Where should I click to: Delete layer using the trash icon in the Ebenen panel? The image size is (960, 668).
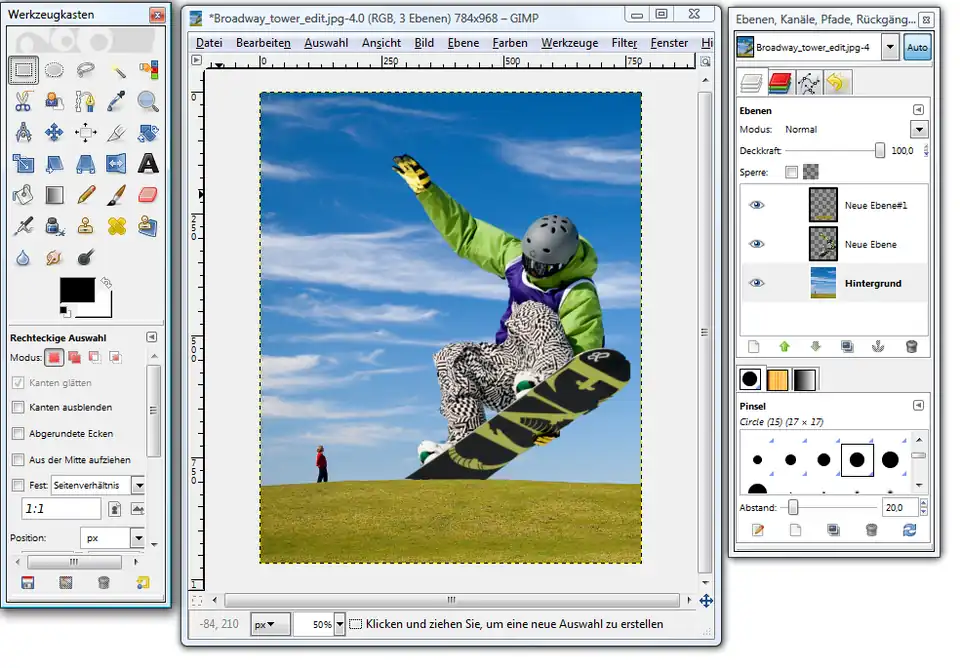click(911, 347)
